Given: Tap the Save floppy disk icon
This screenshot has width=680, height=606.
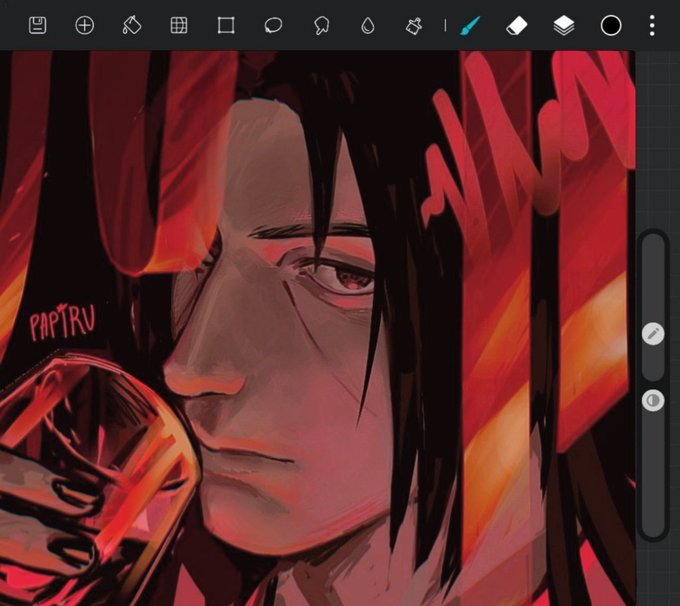Looking at the screenshot, I should pos(38,25).
